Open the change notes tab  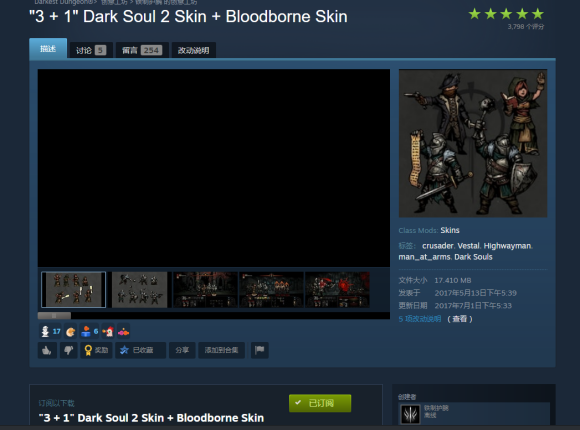coord(193,50)
